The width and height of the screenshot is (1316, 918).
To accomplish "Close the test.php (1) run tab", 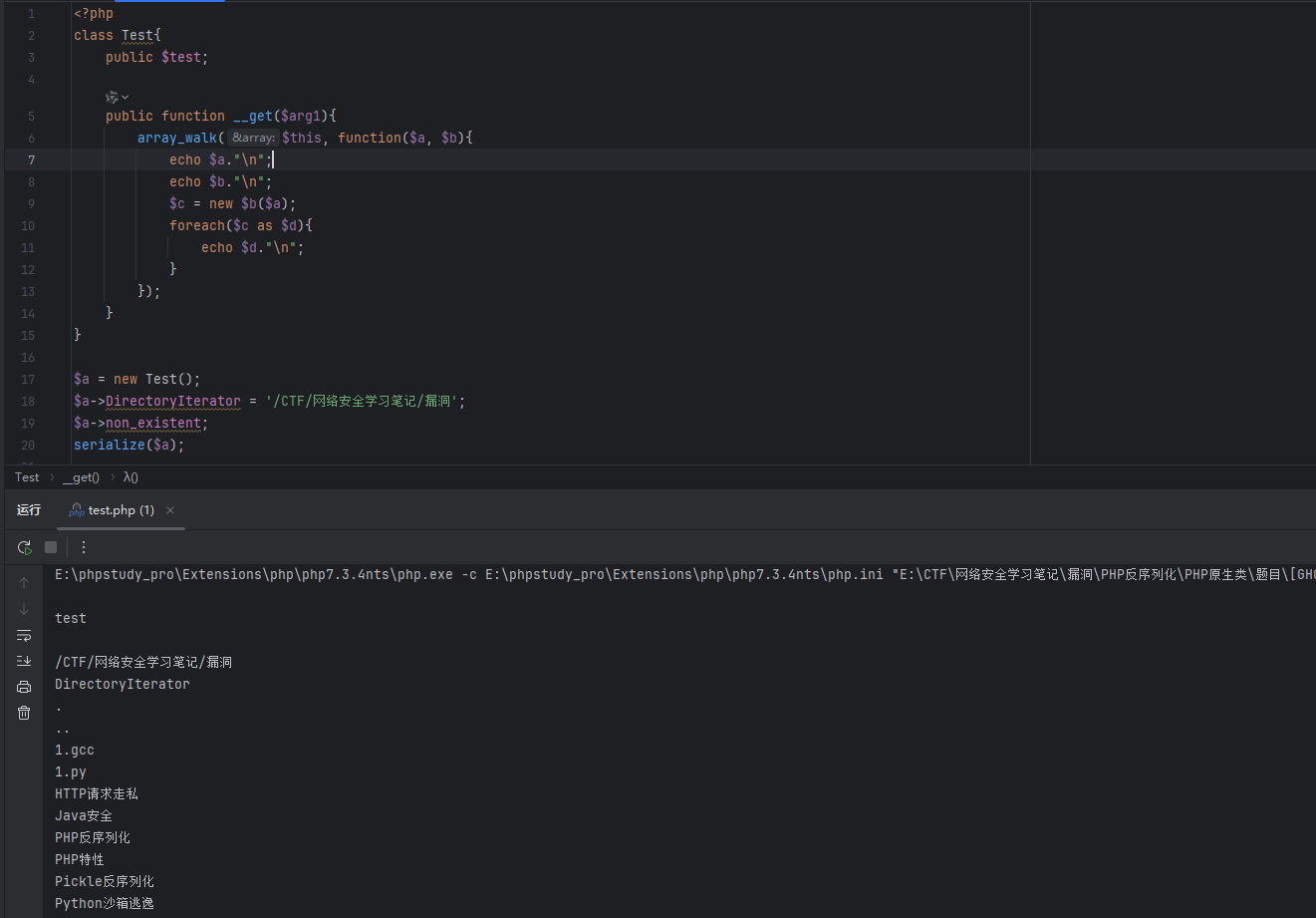I will 170,510.
